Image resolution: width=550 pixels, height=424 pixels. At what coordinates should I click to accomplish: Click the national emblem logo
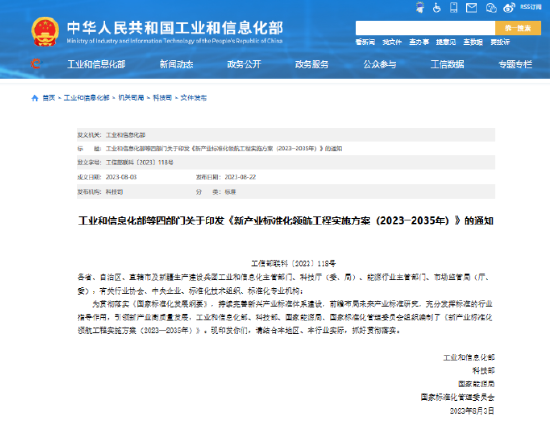coord(45,32)
